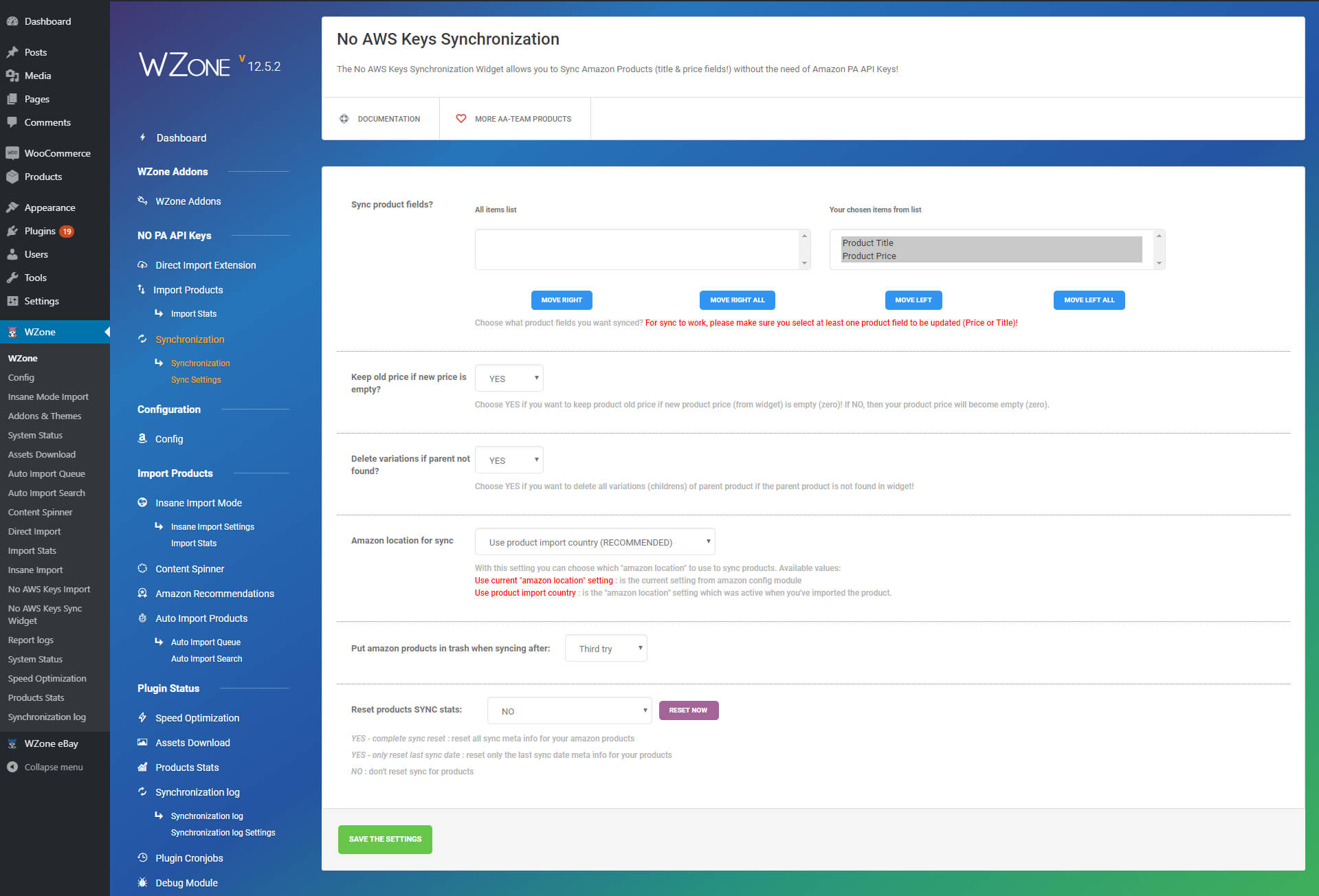The image size is (1319, 896).
Task: Open the Sync Settings submenu item
Action: point(196,379)
